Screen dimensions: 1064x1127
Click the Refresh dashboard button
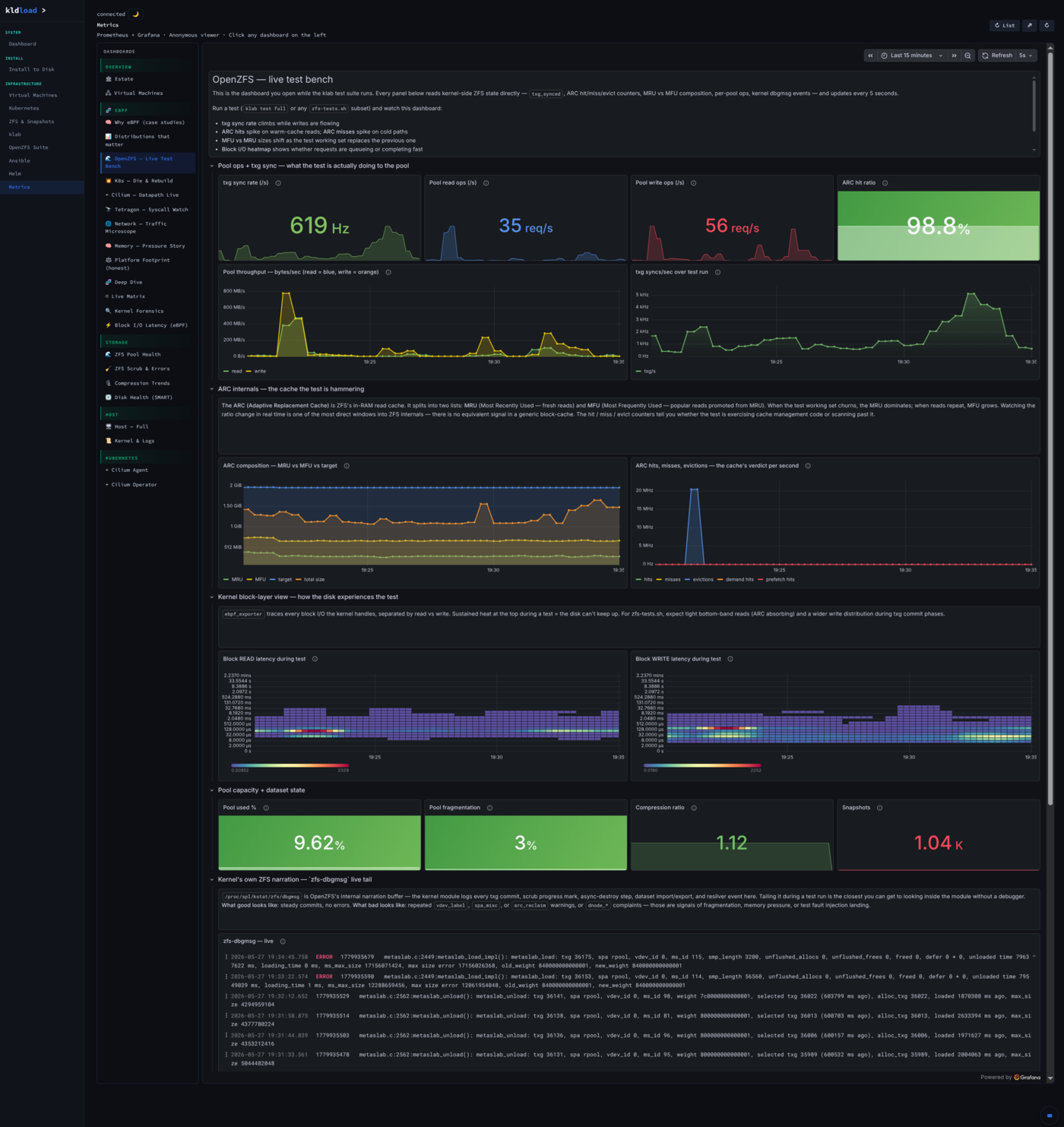(x=997, y=55)
